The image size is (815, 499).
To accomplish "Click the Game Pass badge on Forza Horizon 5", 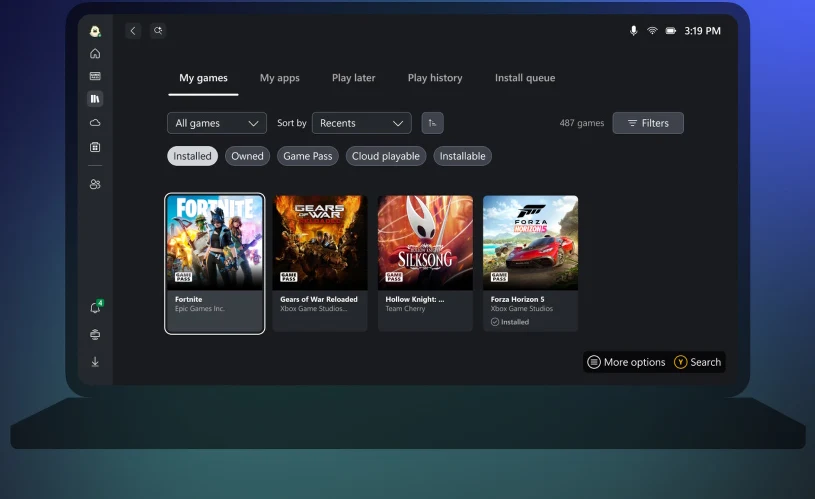I will point(499,277).
